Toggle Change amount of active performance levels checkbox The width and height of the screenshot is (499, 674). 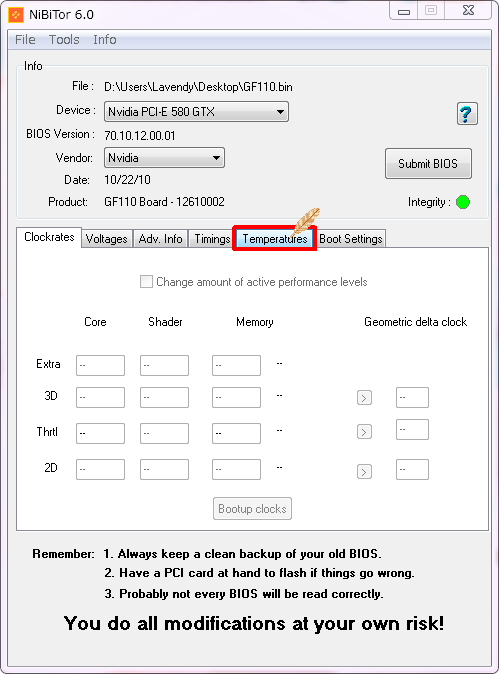(146, 282)
